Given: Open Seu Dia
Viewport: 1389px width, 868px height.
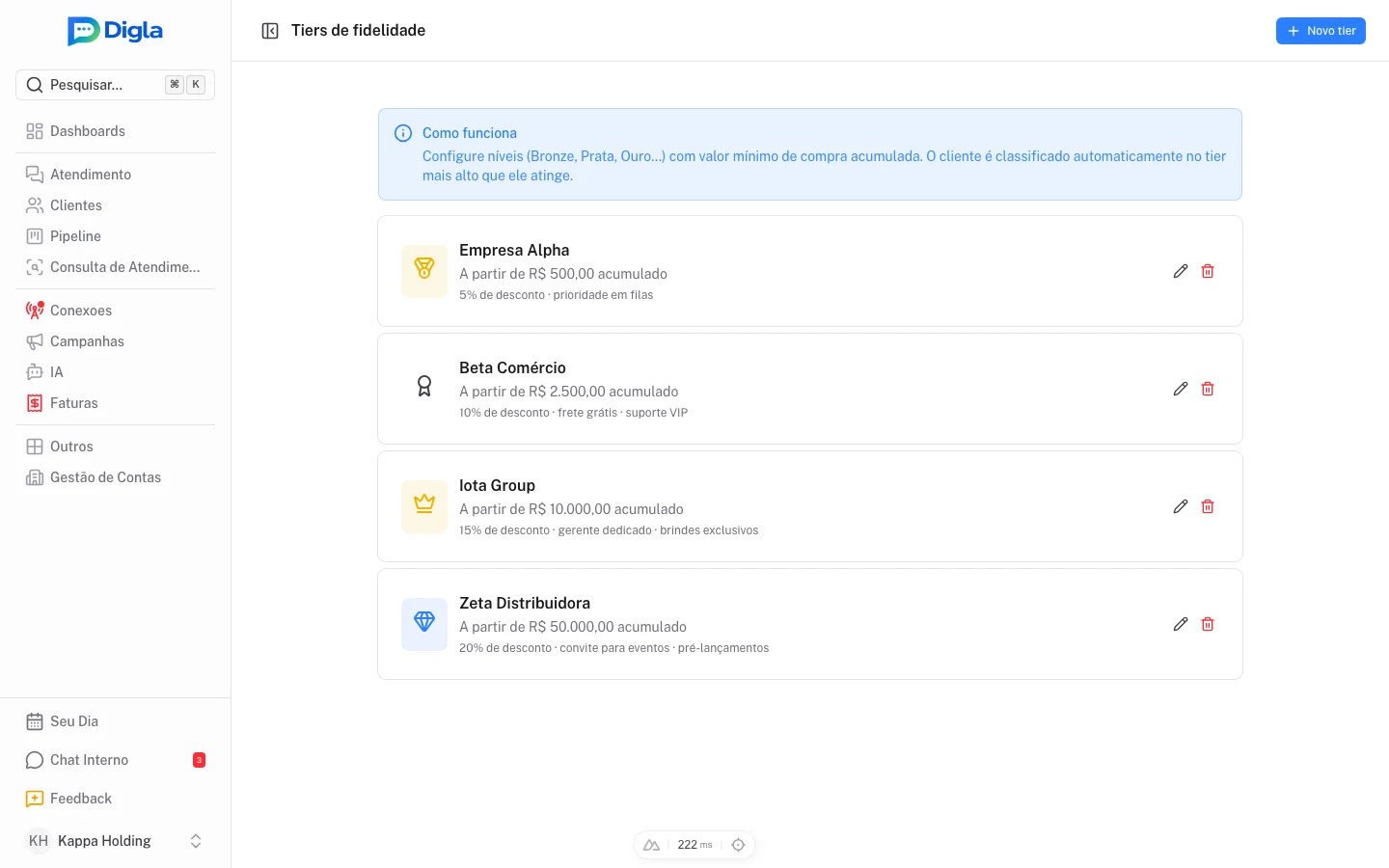Looking at the screenshot, I should click(x=116, y=721).
